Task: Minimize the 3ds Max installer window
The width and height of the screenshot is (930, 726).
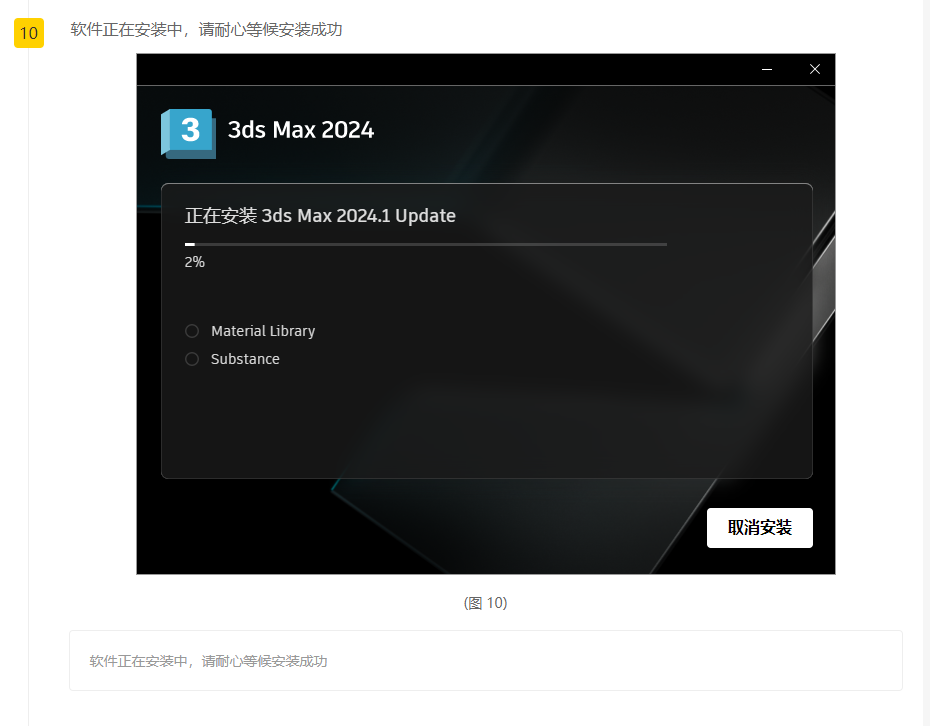Action: coord(767,69)
